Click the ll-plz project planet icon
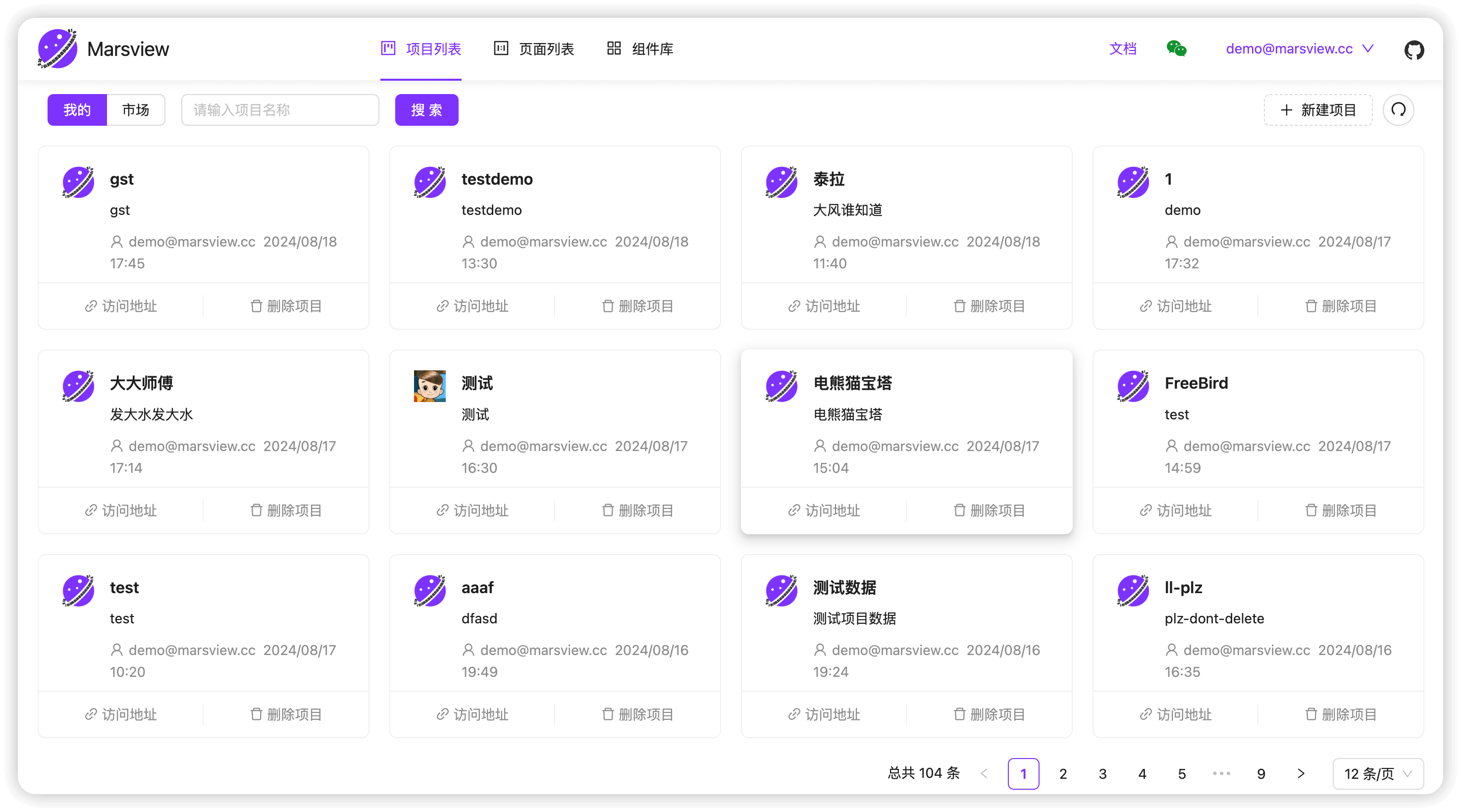The image size is (1461, 812). click(1133, 590)
